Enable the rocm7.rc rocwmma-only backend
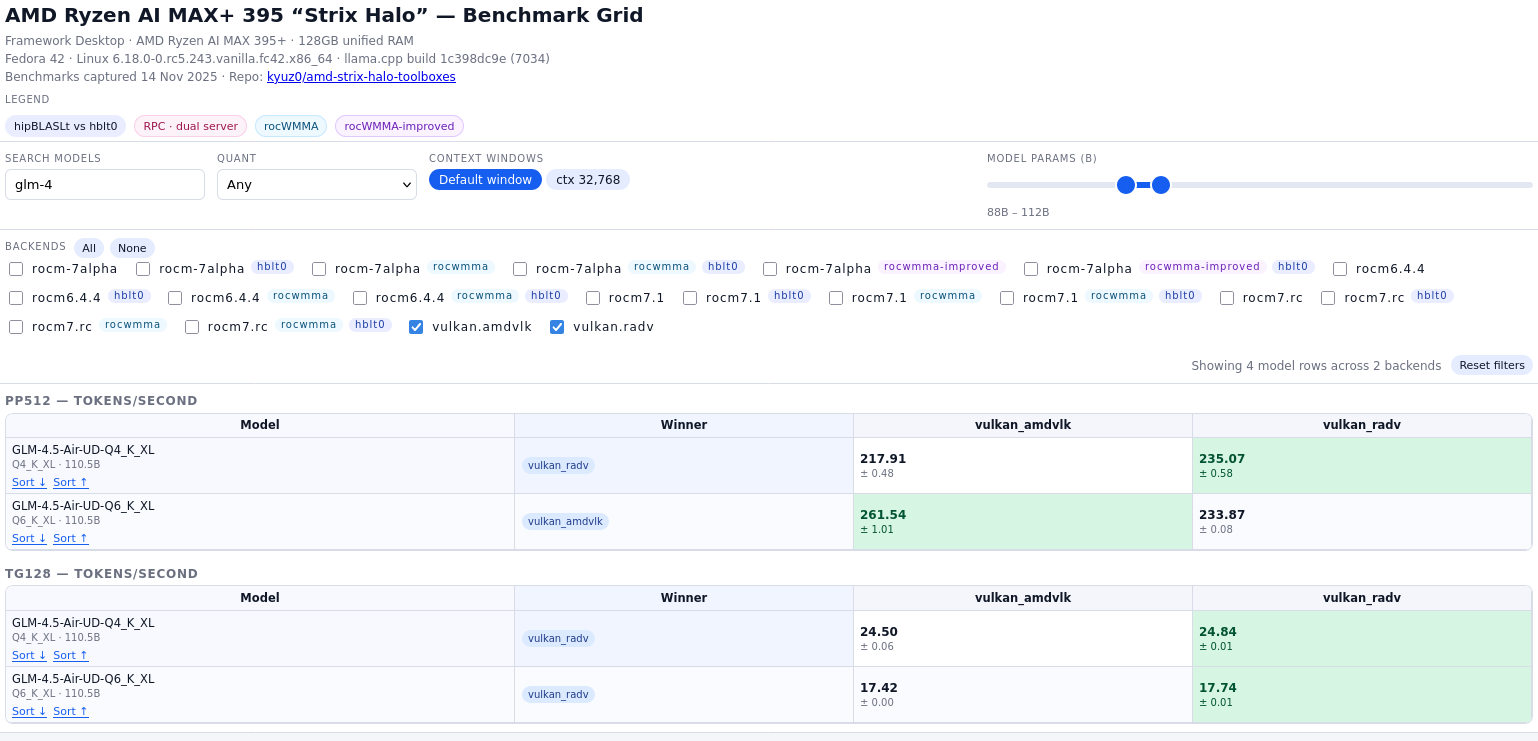 (x=16, y=327)
